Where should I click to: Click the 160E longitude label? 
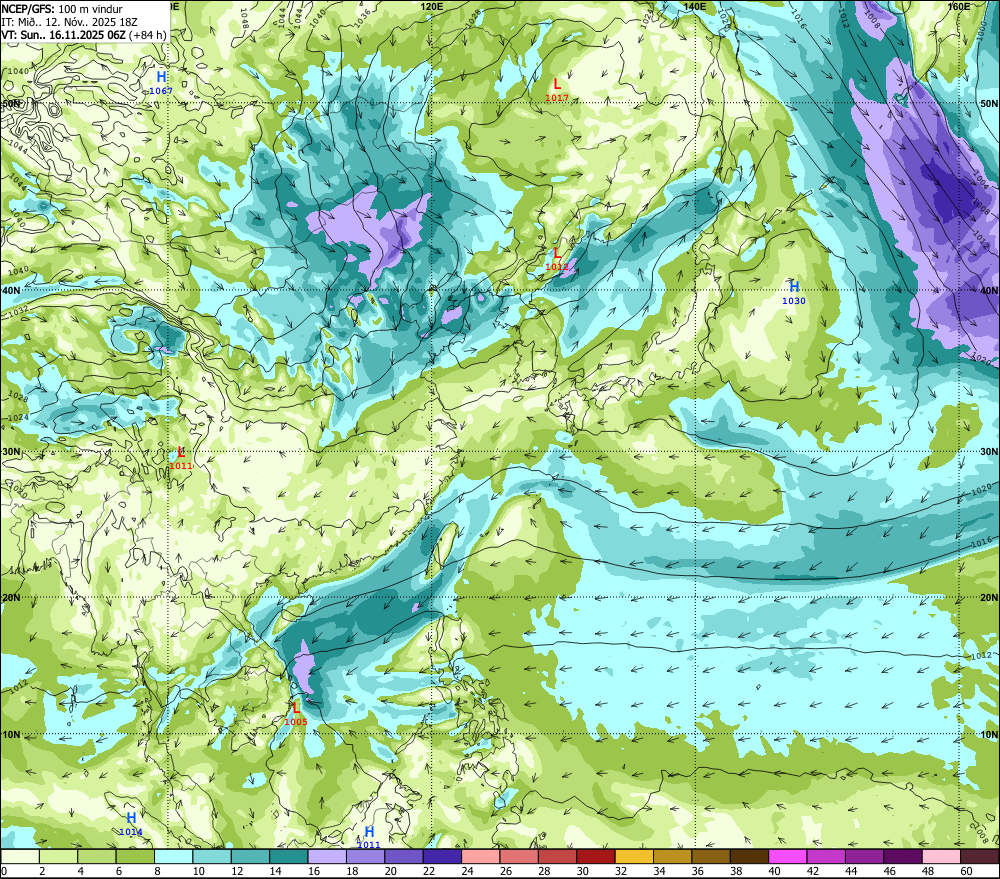(959, 6)
